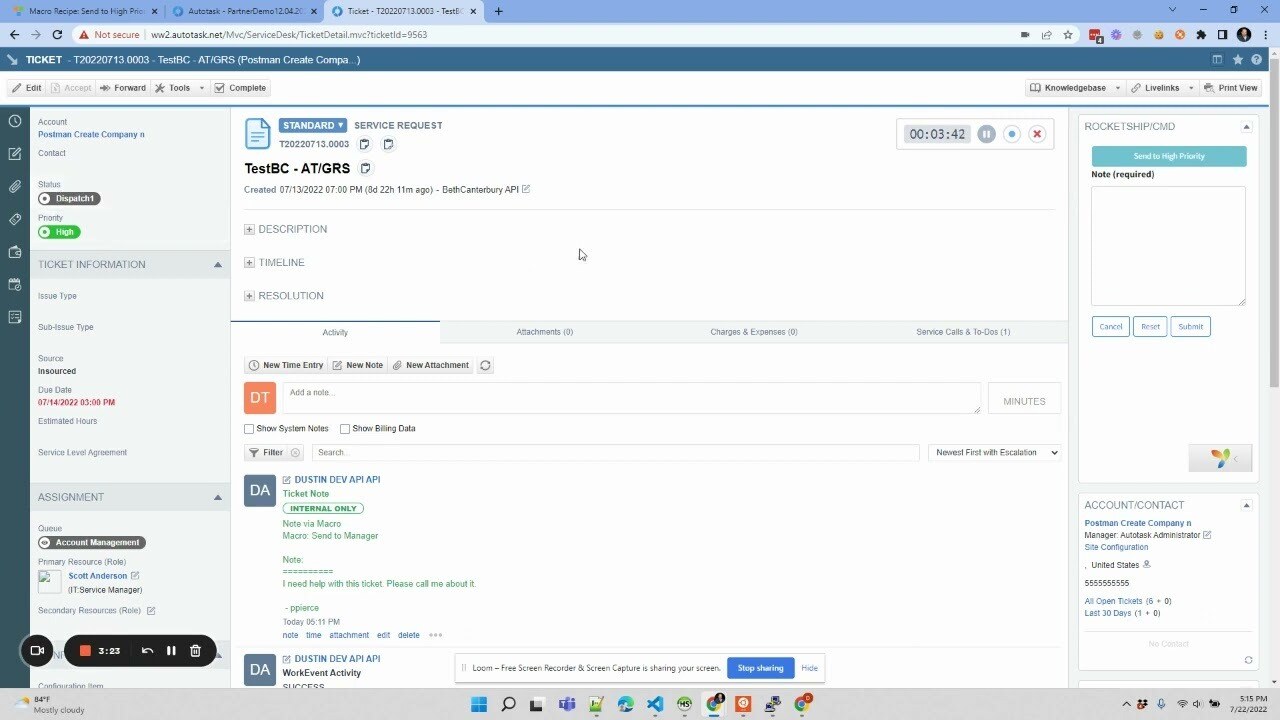Open the ticket header help question icon
Image resolution: width=1280 pixels, height=720 pixels.
click(x=1257, y=60)
